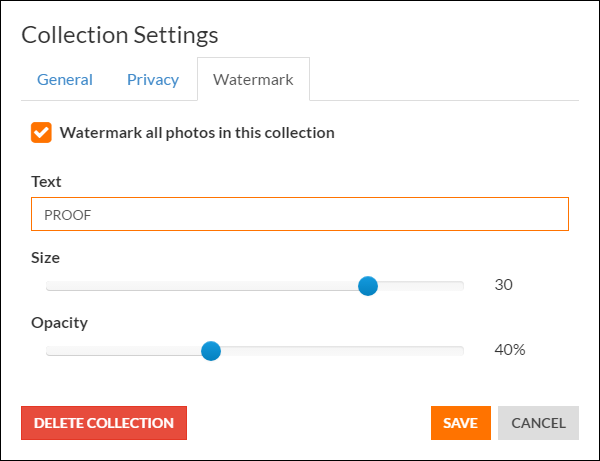The height and width of the screenshot is (461, 600).
Task: Cancel the settings dialog
Action: (538, 423)
